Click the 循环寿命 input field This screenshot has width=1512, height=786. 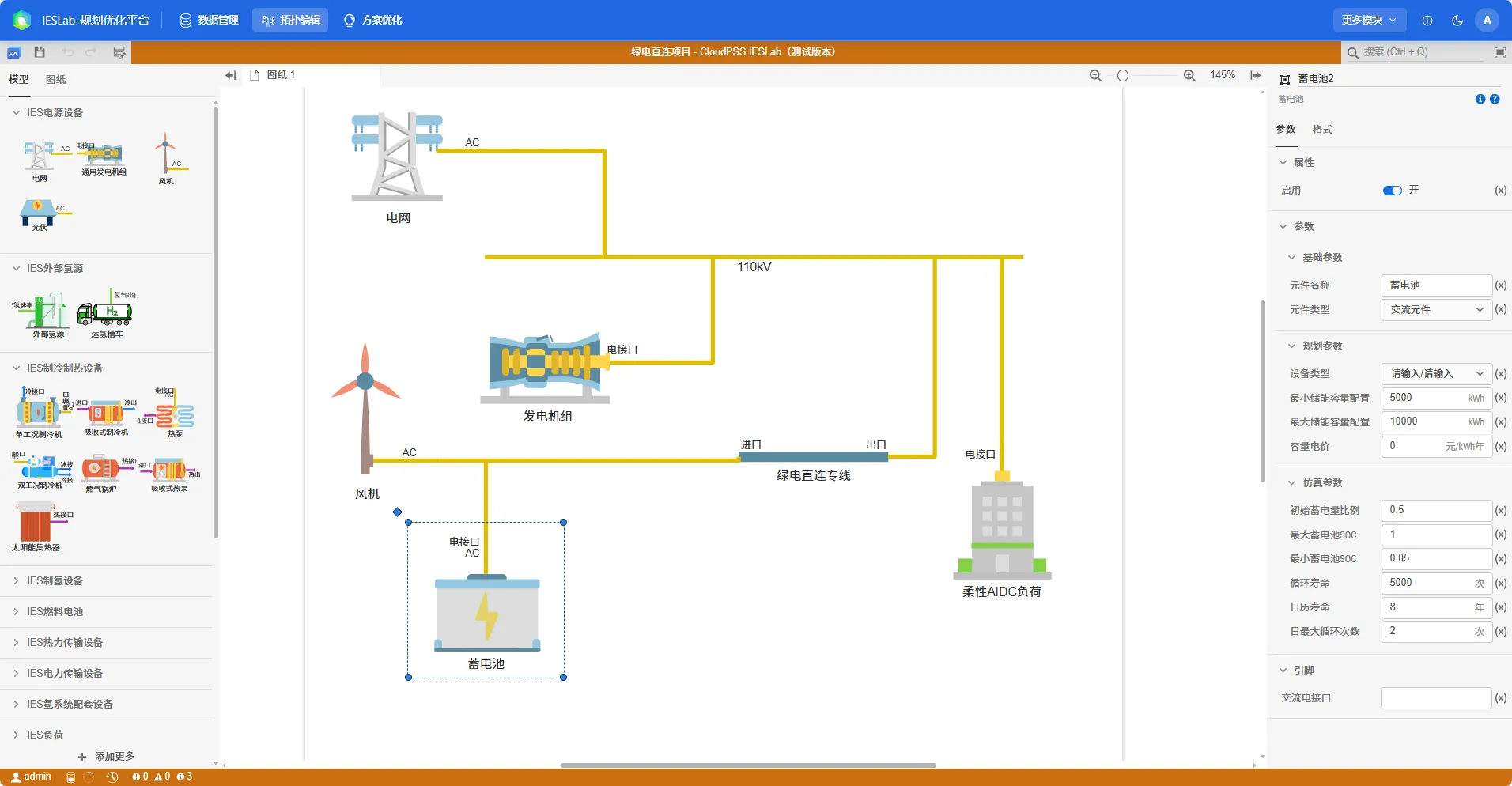point(1436,583)
